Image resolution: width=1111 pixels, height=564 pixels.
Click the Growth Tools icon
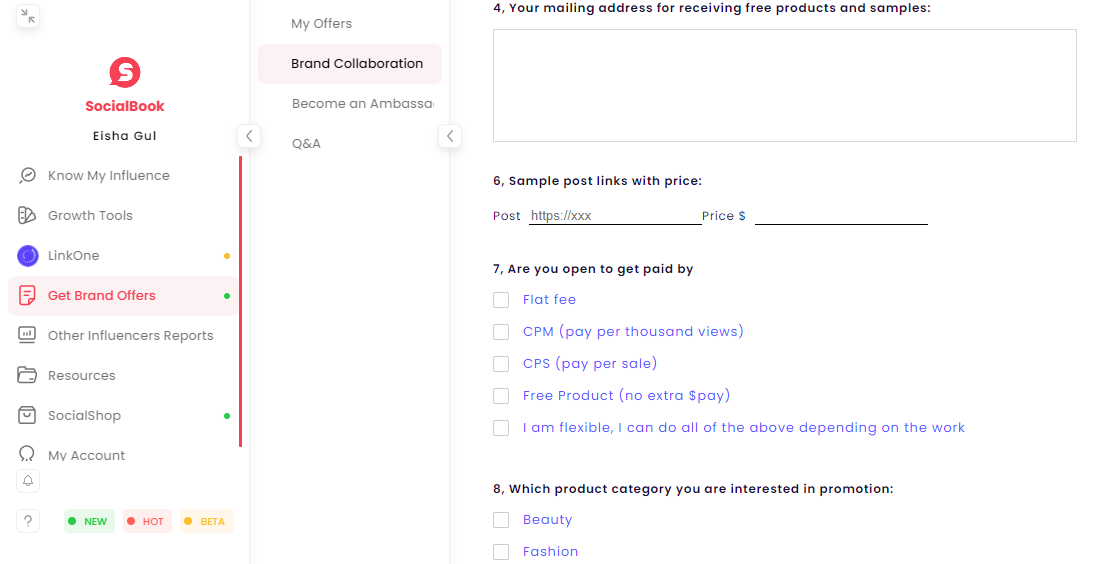(28, 216)
